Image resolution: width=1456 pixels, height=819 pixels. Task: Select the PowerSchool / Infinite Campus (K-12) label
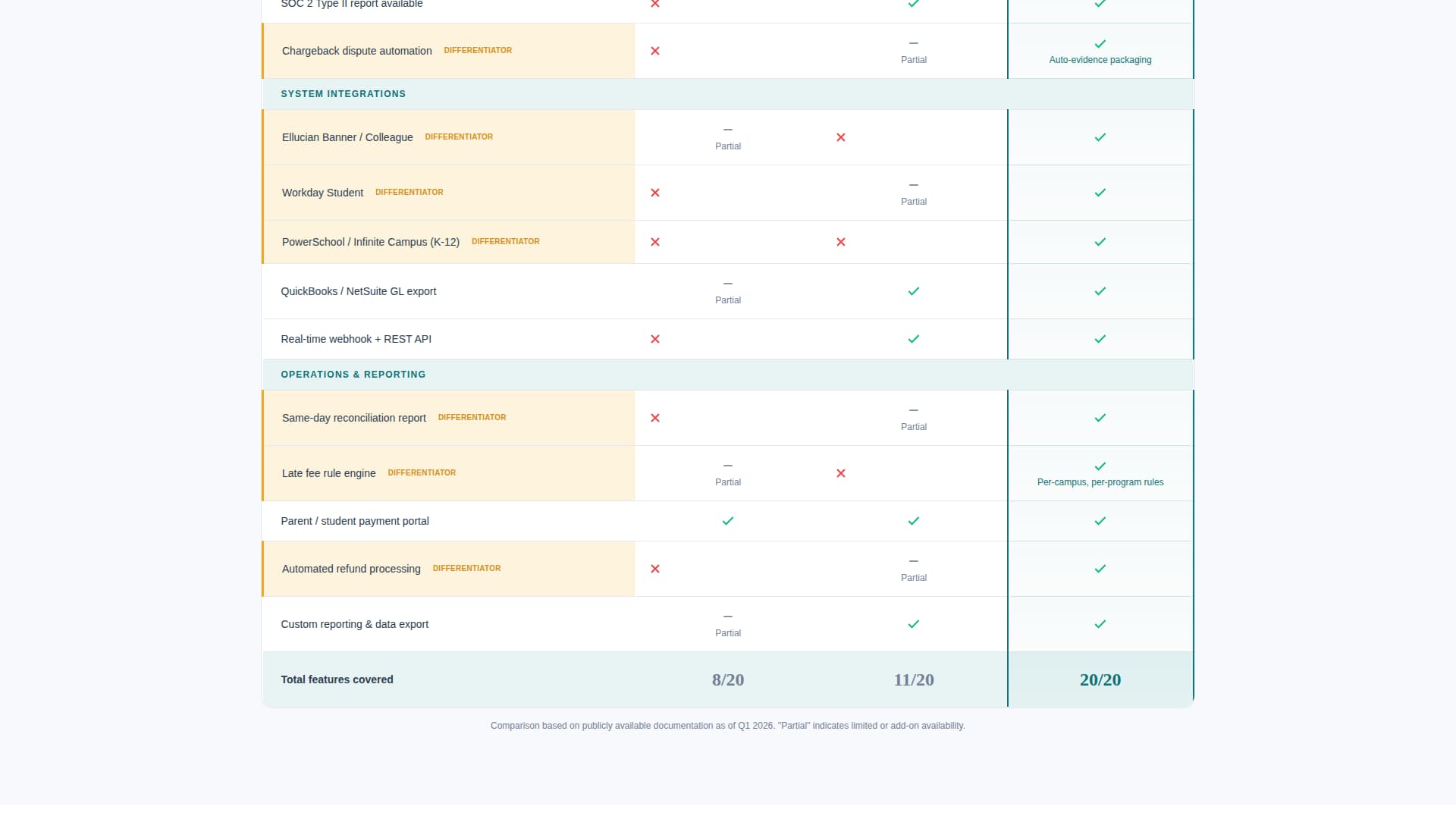[371, 242]
